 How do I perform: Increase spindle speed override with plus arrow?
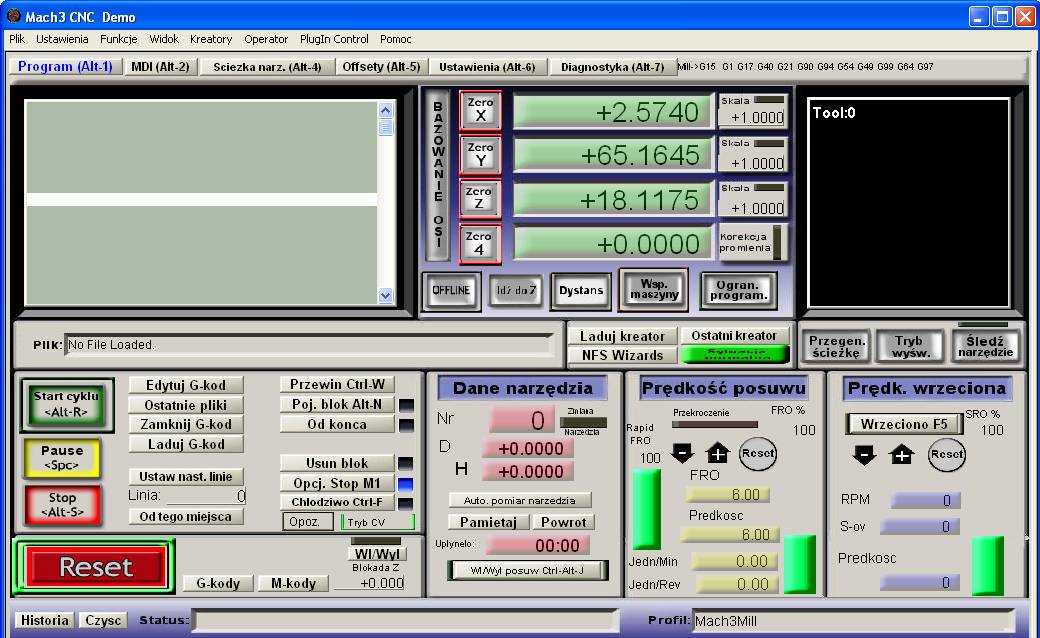pyautogui.click(x=901, y=455)
